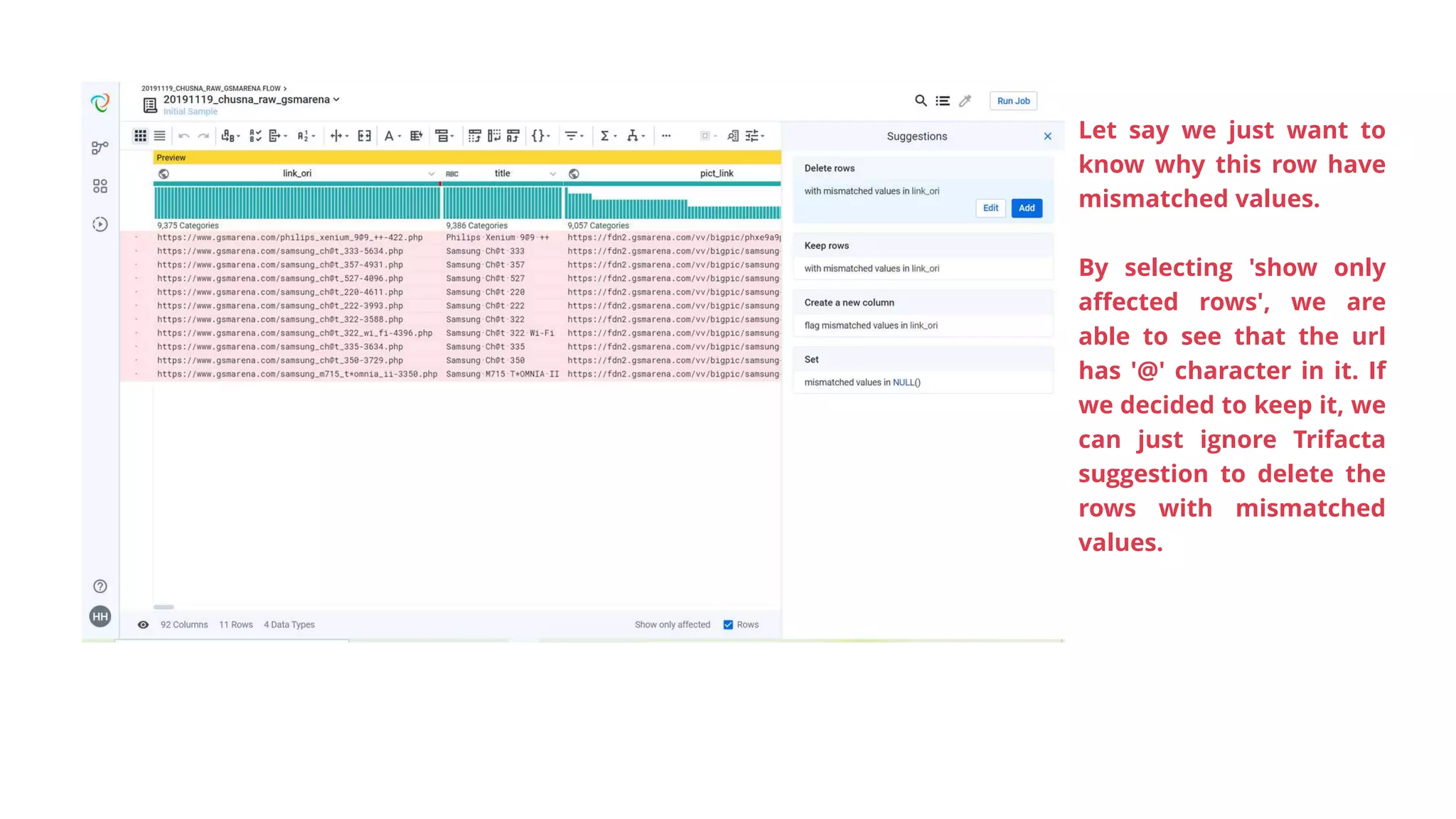This screenshot has width=1456, height=819.
Task: Open the nest/unnest rows tool
Action: pos(444,136)
